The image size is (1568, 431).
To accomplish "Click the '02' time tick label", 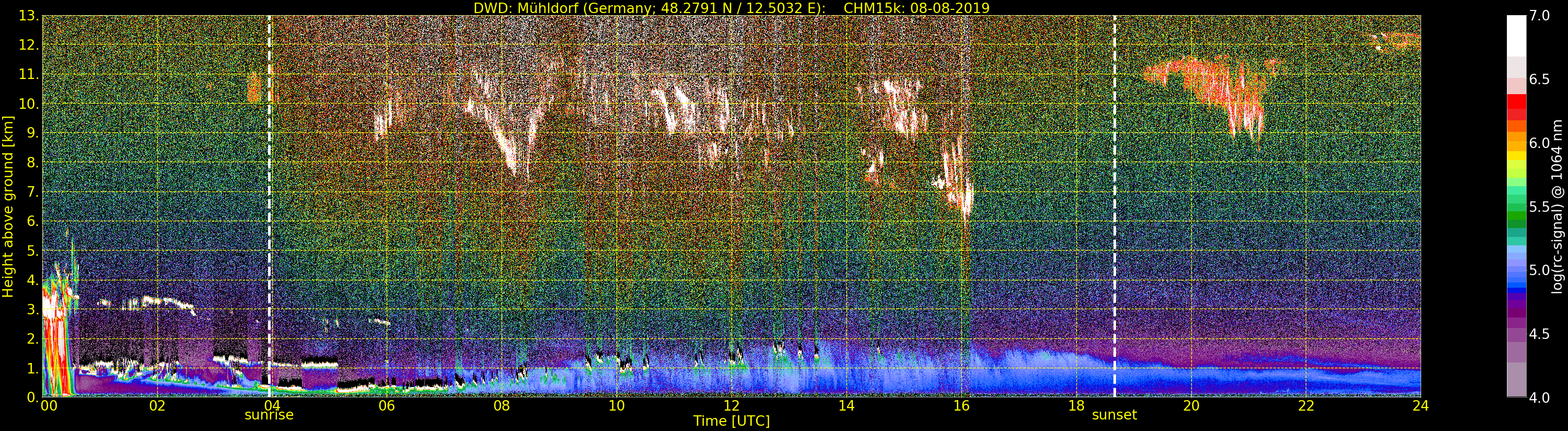I will [157, 405].
